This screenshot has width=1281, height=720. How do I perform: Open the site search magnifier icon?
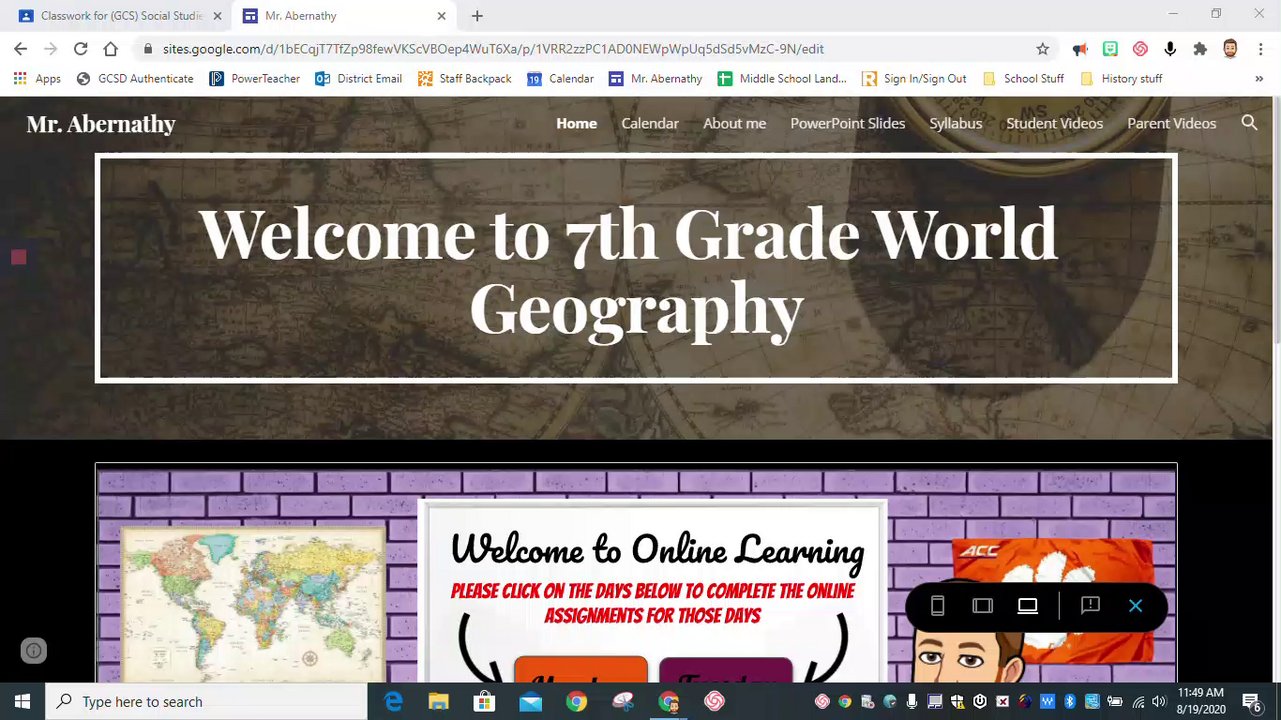coord(1249,123)
